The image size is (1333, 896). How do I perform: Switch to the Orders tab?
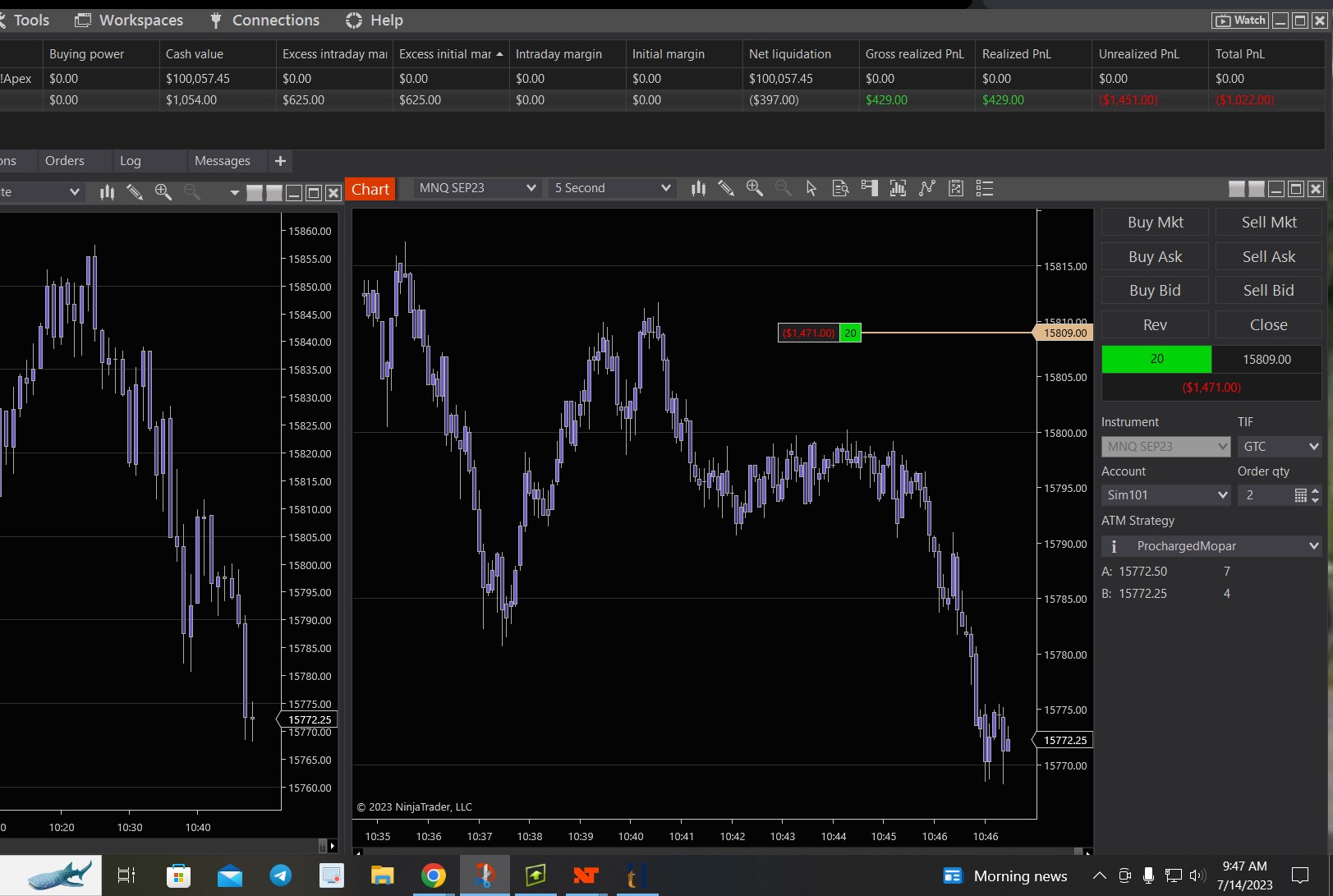click(x=65, y=161)
